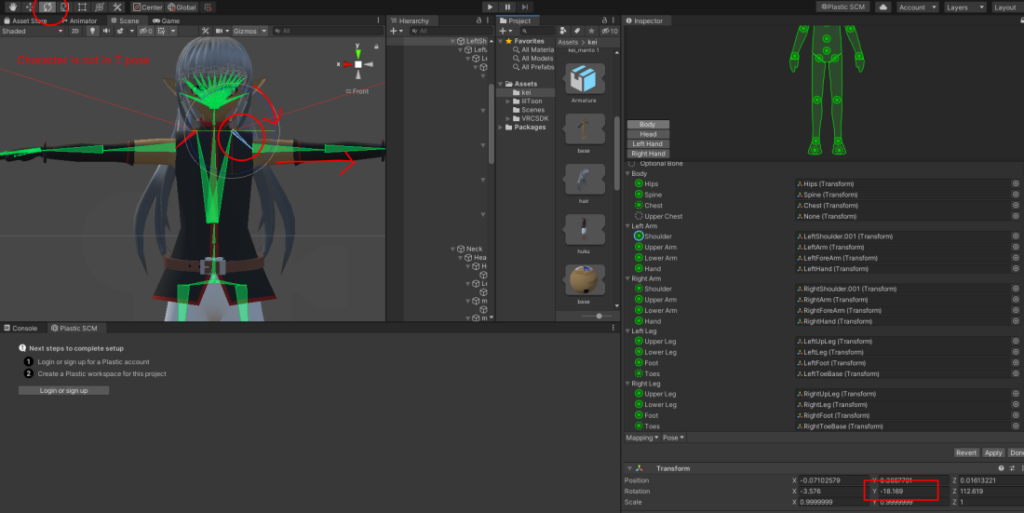This screenshot has height=513, width=1024.
Task: Collapse the LeftSh hierarchy item
Action: pos(453,41)
